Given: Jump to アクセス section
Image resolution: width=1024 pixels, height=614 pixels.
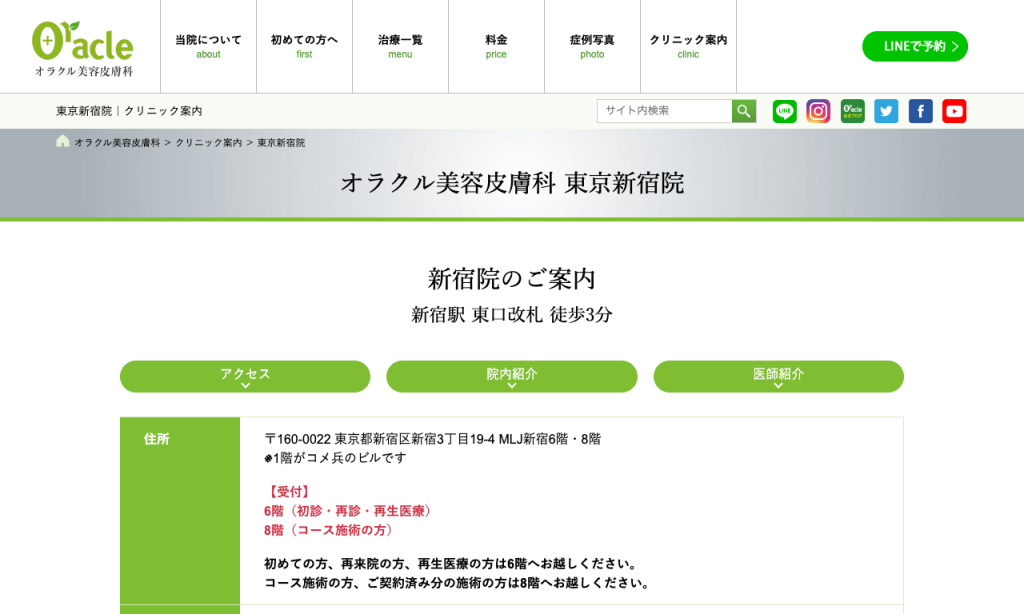Looking at the screenshot, I should [x=245, y=376].
